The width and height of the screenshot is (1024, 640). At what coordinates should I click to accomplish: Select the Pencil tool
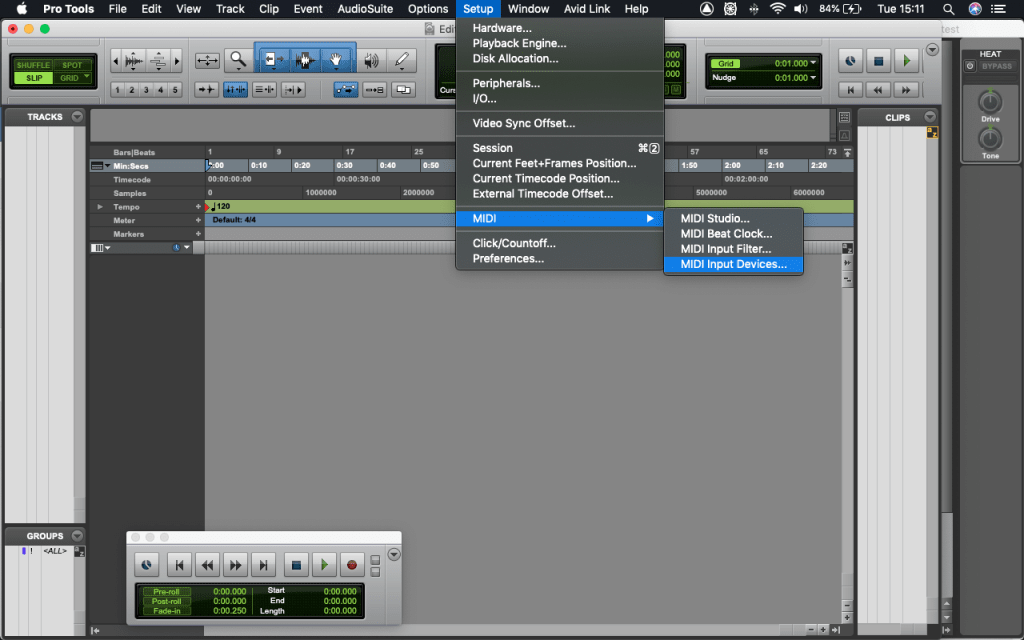[x=402, y=61]
